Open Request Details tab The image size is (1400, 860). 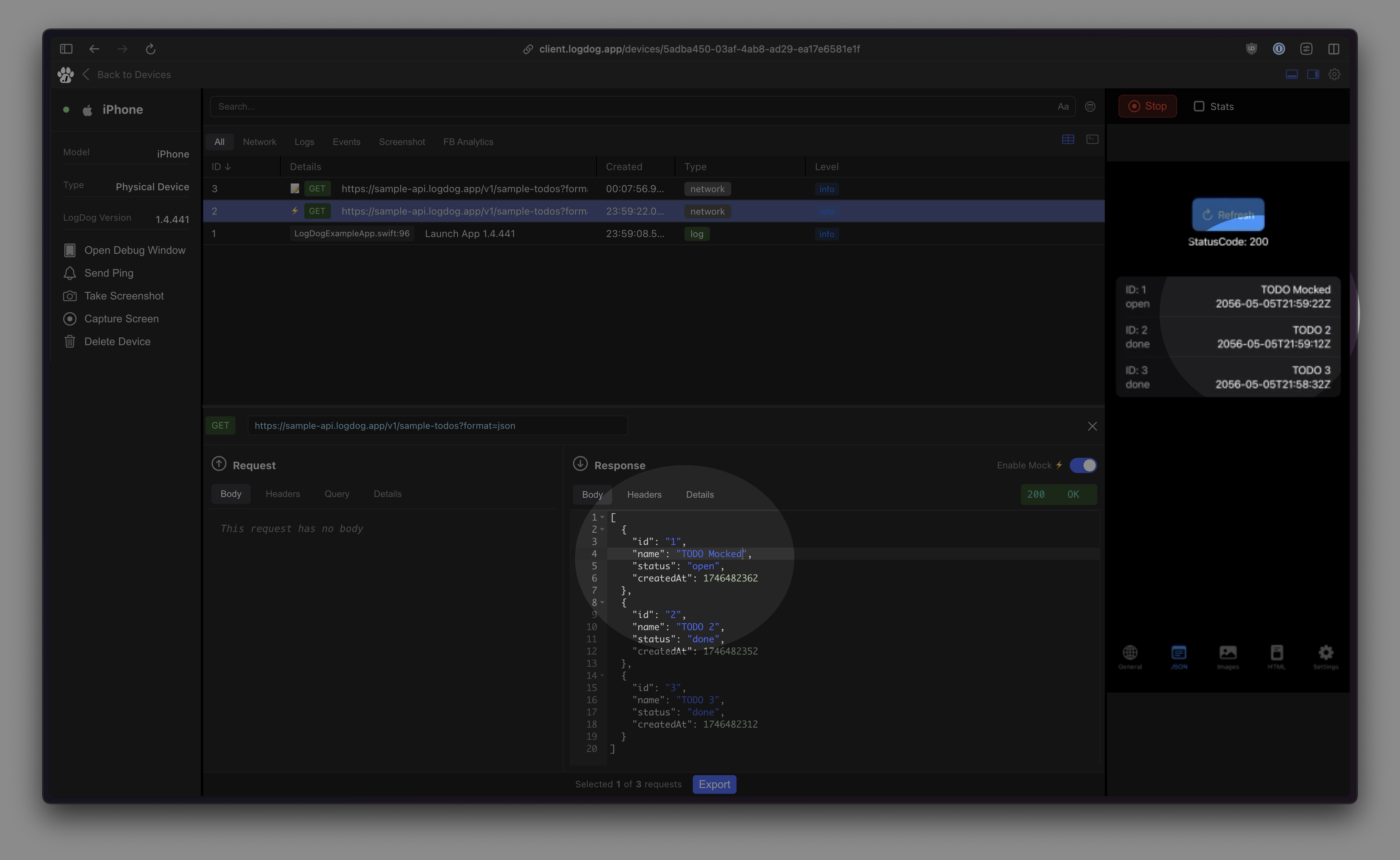coord(387,494)
